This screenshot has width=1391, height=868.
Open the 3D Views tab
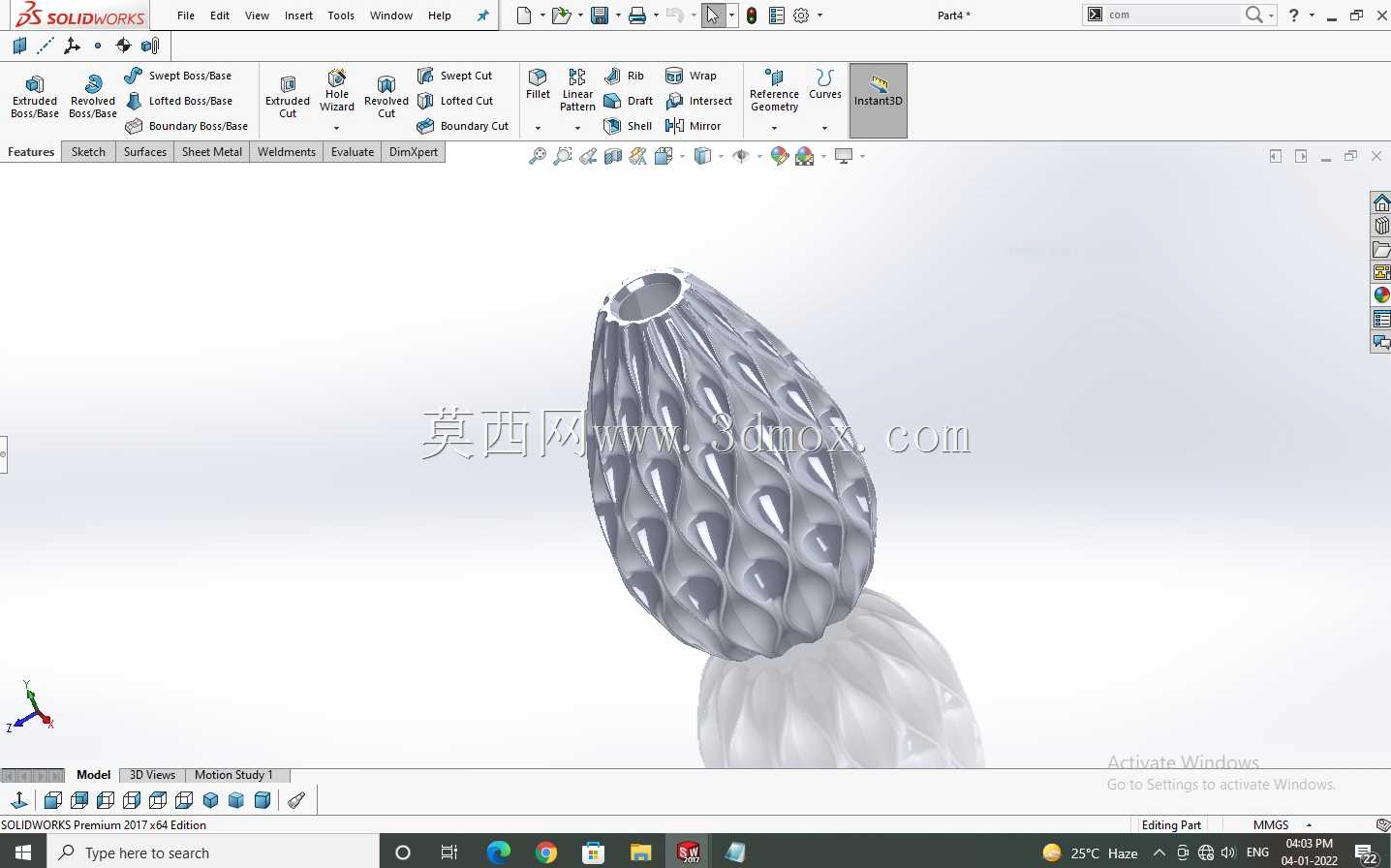[x=153, y=775]
